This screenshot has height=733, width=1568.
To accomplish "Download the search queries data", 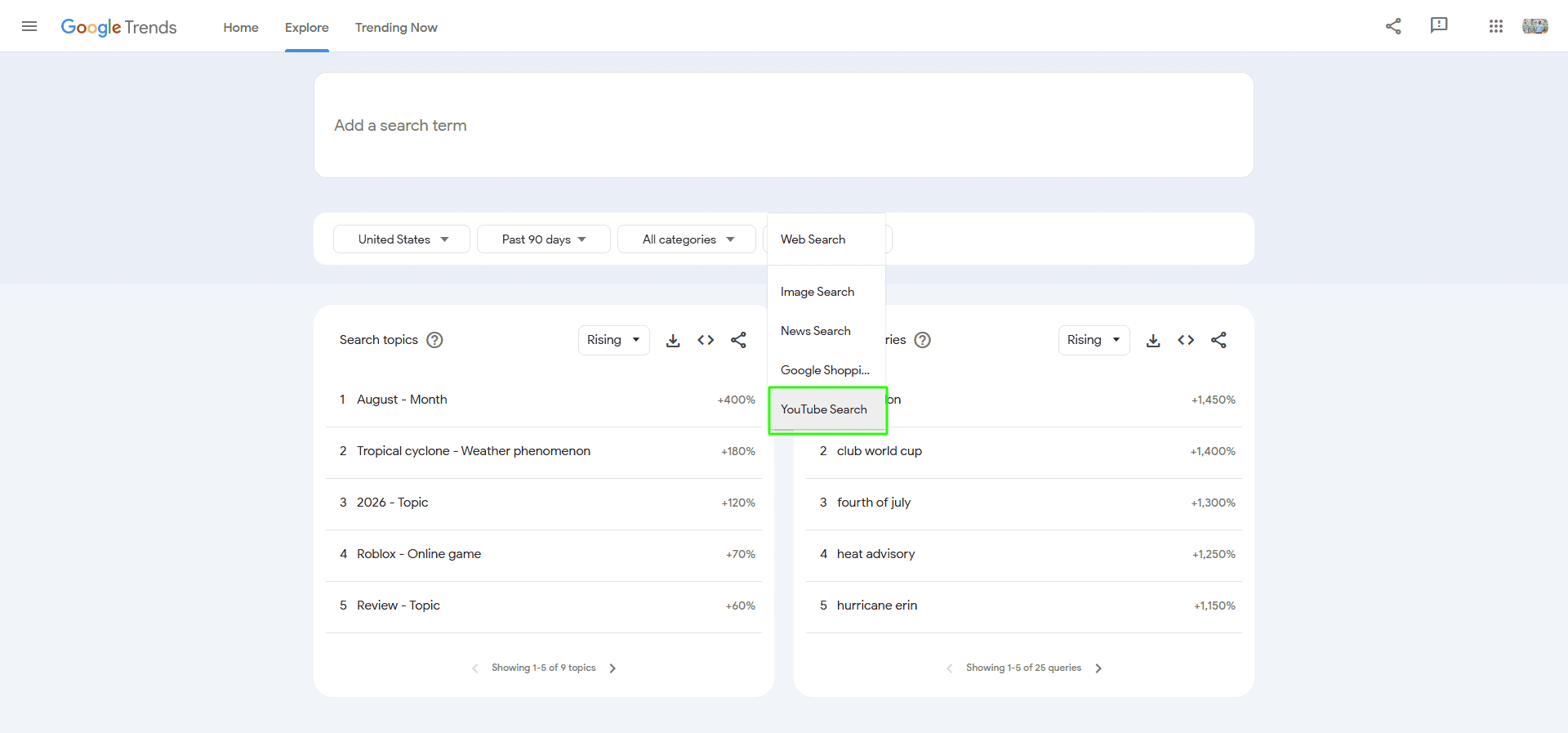I will click(1153, 341).
